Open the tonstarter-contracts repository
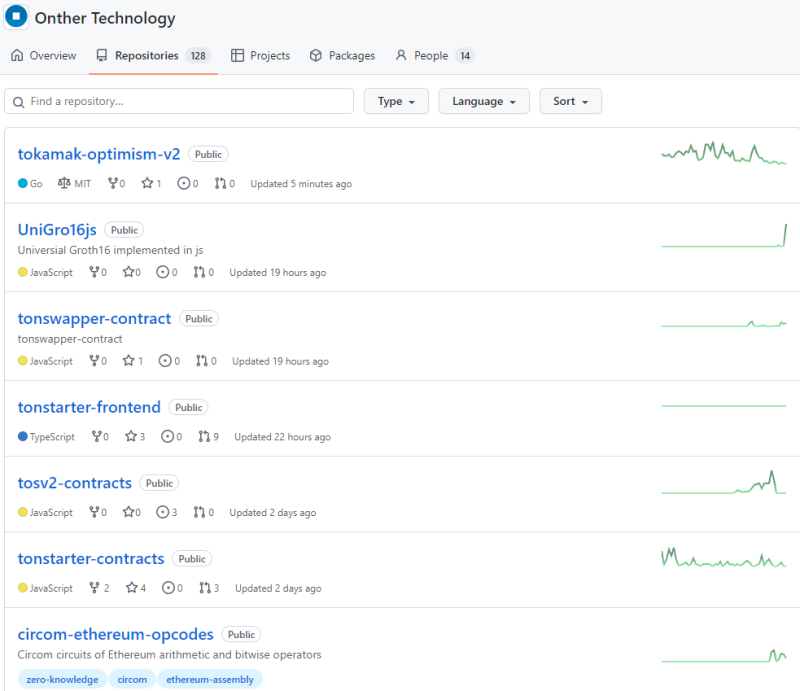This screenshot has width=800, height=691. [91, 559]
